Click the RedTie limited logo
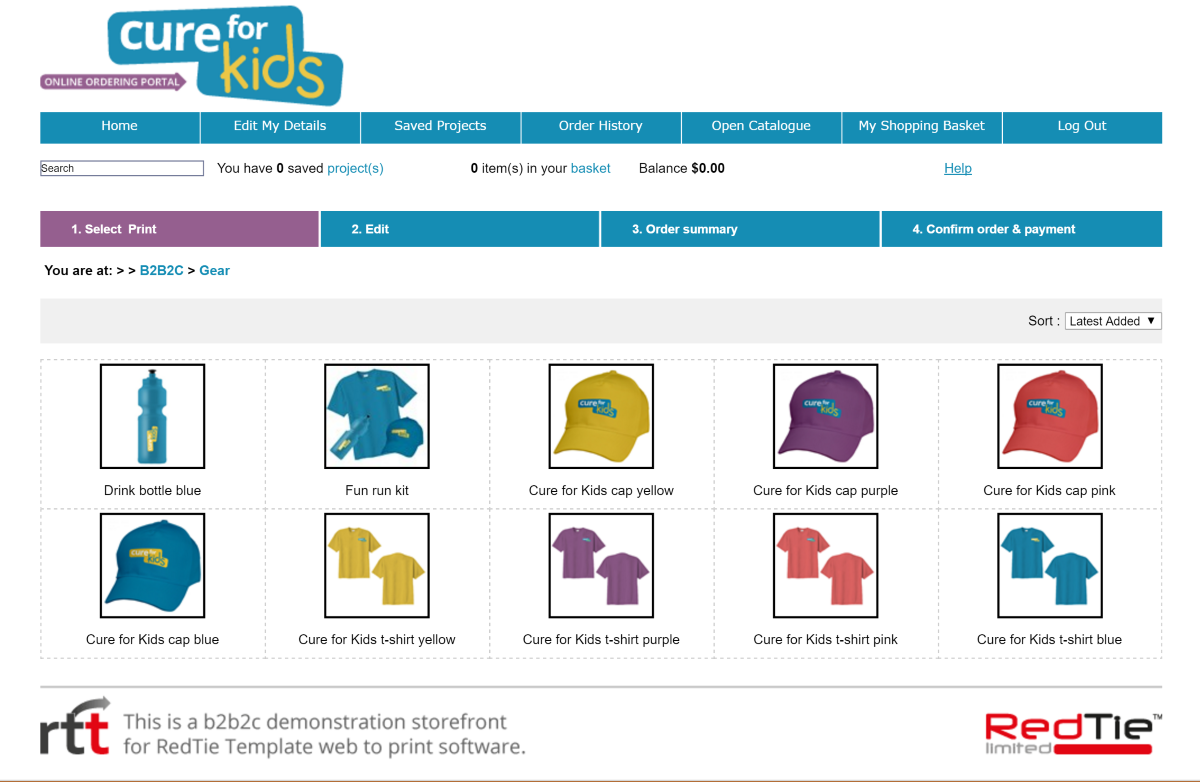 pyautogui.click(x=1072, y=734)
